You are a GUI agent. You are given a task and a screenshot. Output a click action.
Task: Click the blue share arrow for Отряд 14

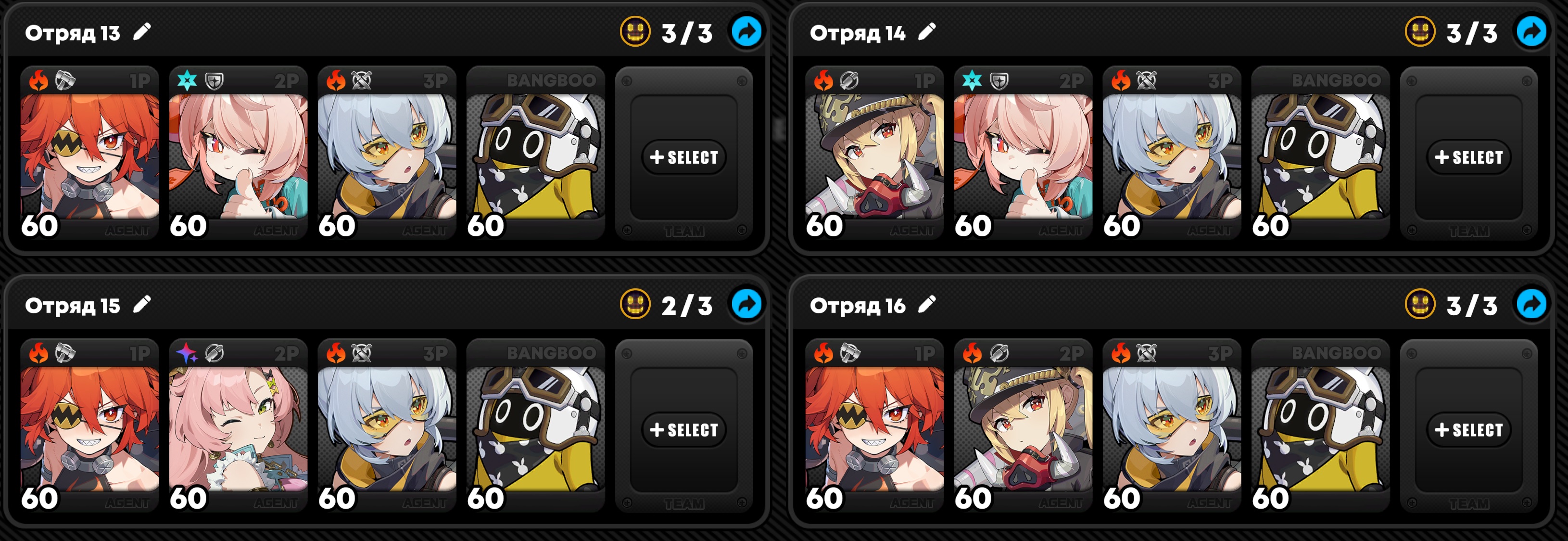pyautogui.click(x=1531, y=32)
